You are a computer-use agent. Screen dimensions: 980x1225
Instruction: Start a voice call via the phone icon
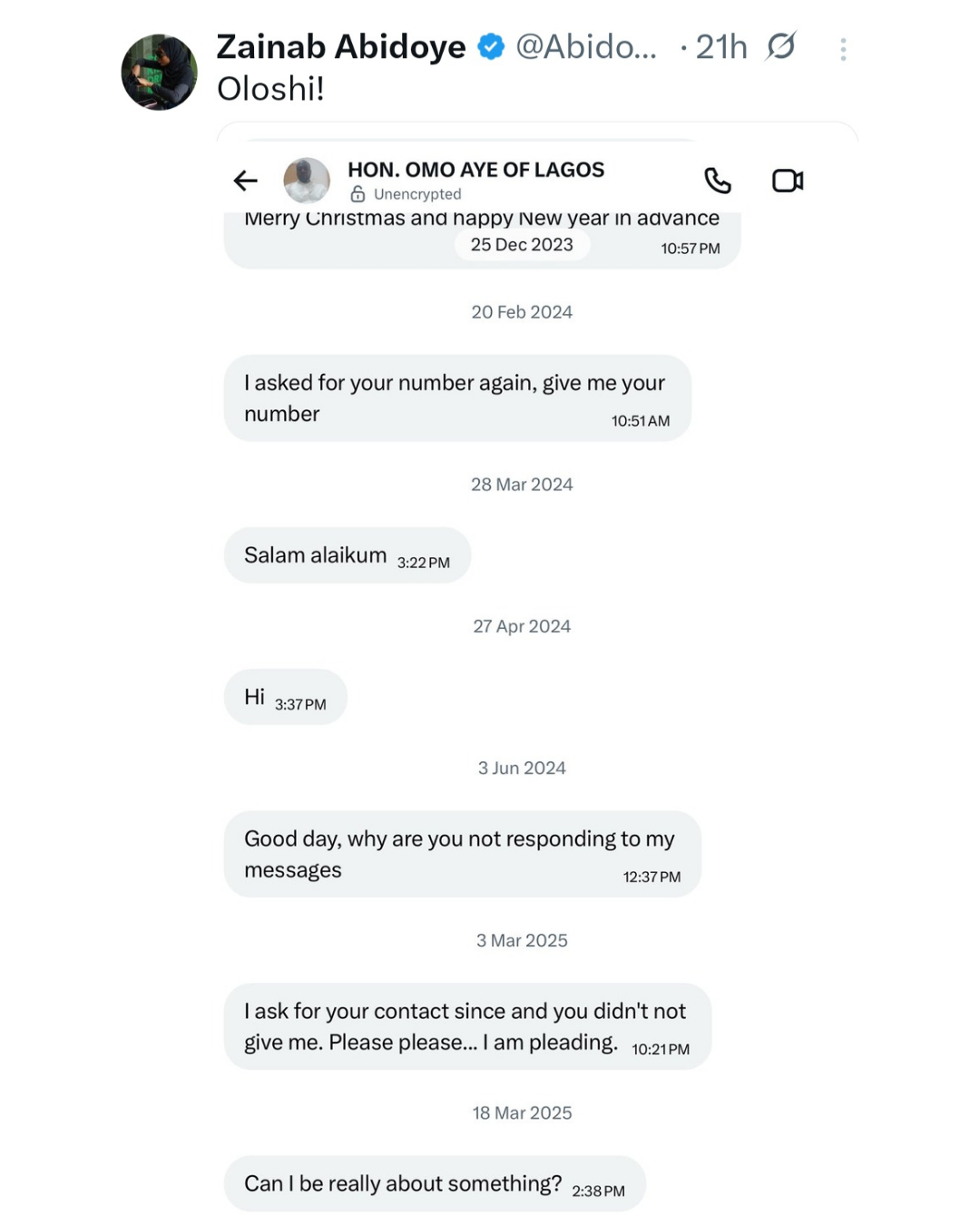719,181
